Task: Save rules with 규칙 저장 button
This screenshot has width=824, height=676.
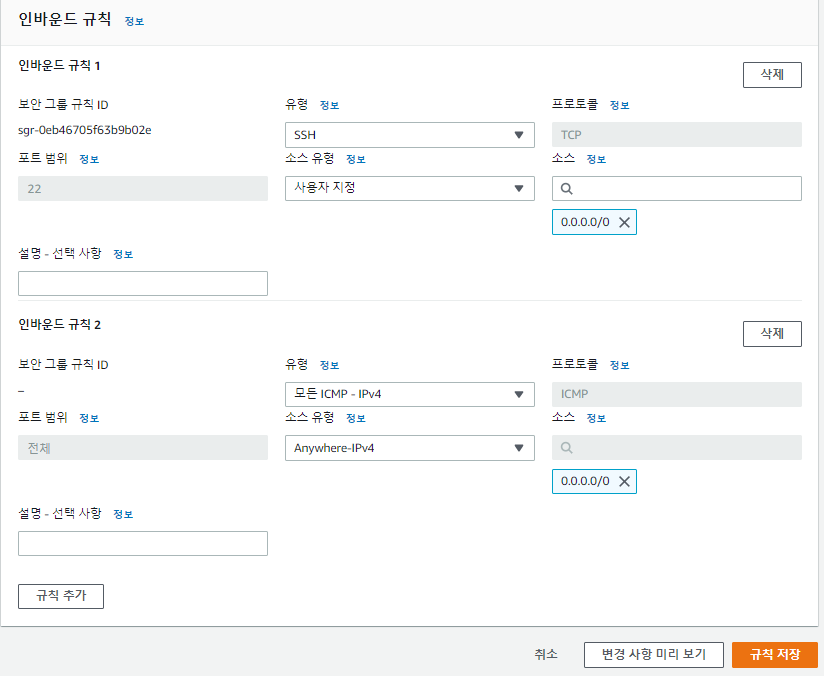Action: click(x=775, y=654)
